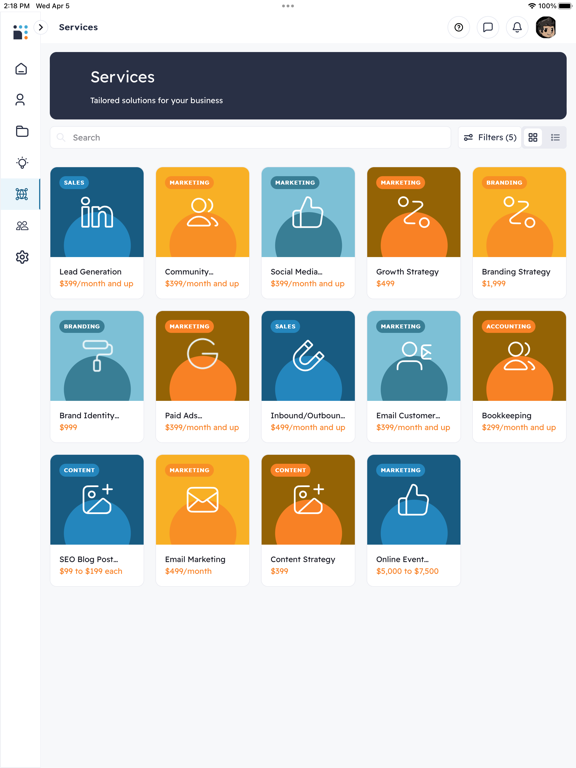Click the help question mark icon
Screen dimensions: 576x768
458,27
